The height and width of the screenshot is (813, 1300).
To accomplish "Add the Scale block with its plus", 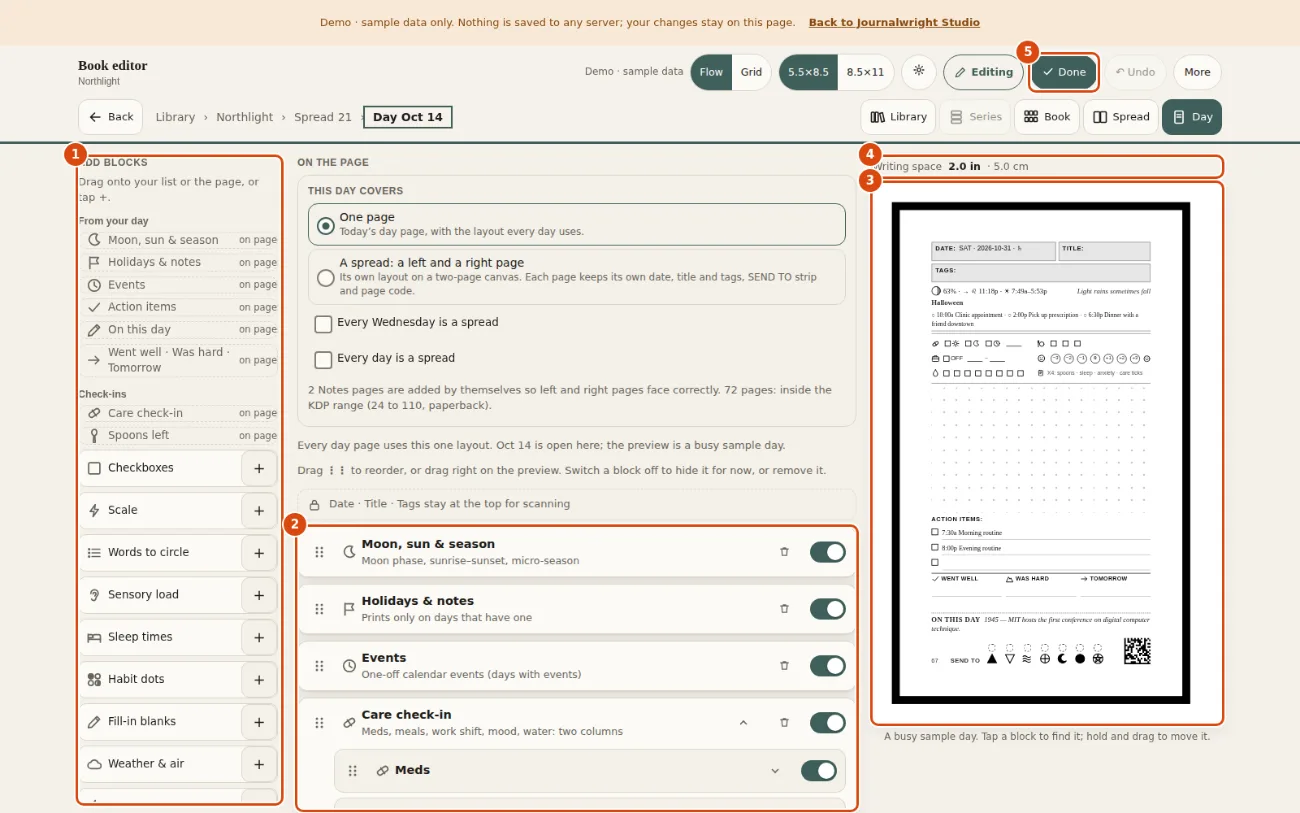I will tap(259, 510).
